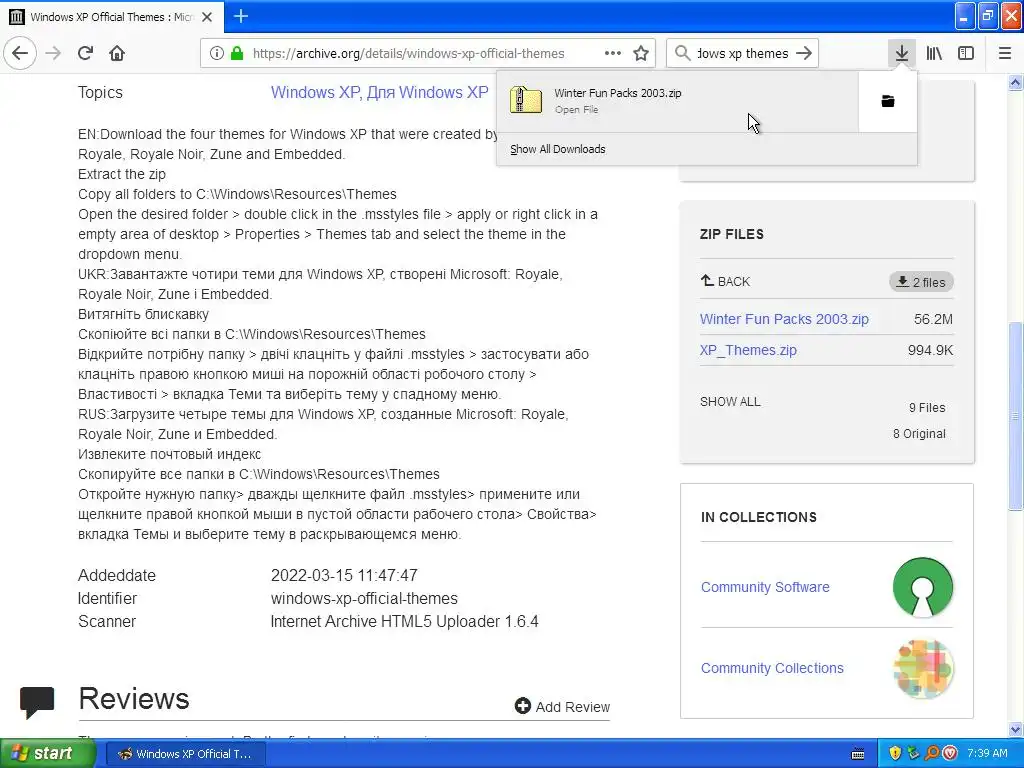The height and width of the screenshot is (768, 1024).
Task: Click the Add Review plus icon
Action: (x=522, y=706)
